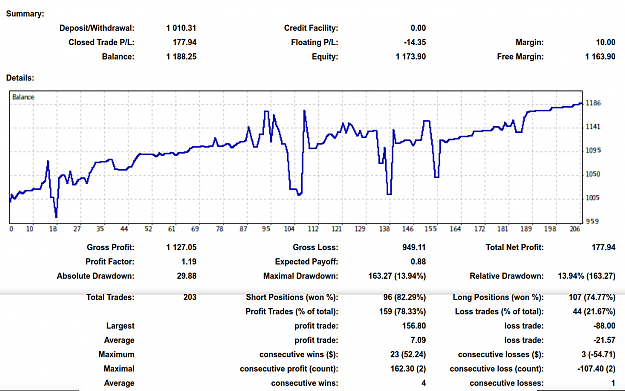Click the average loss trade value -21.57
This screenshot has width=625, height=391.
[604, 340]
